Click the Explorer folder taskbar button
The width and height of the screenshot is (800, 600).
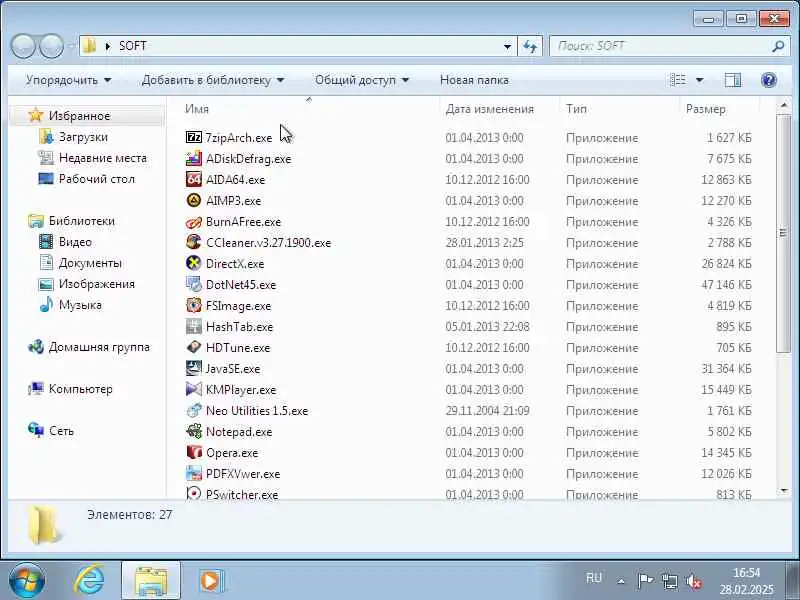tap(151, 581)
